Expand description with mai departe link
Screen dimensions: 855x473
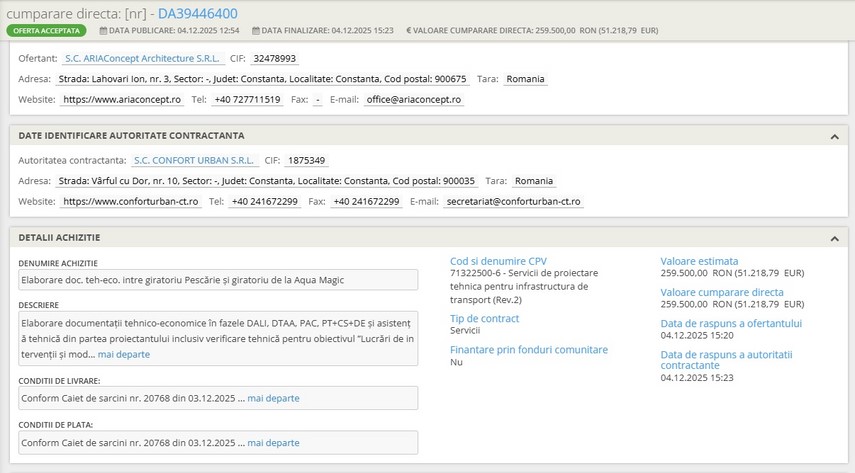click(124, 354)
